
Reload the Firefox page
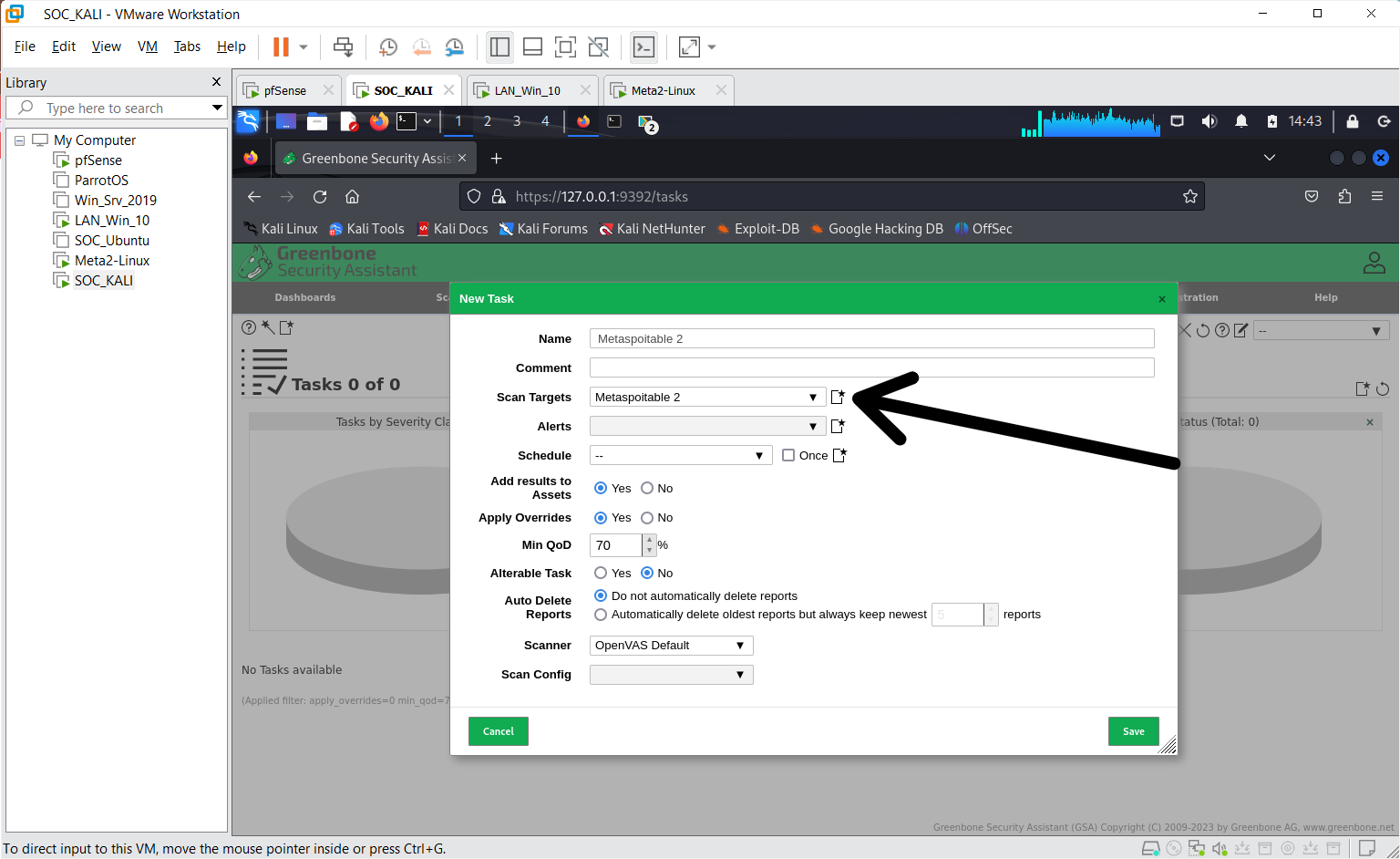(x=320, y=196)
